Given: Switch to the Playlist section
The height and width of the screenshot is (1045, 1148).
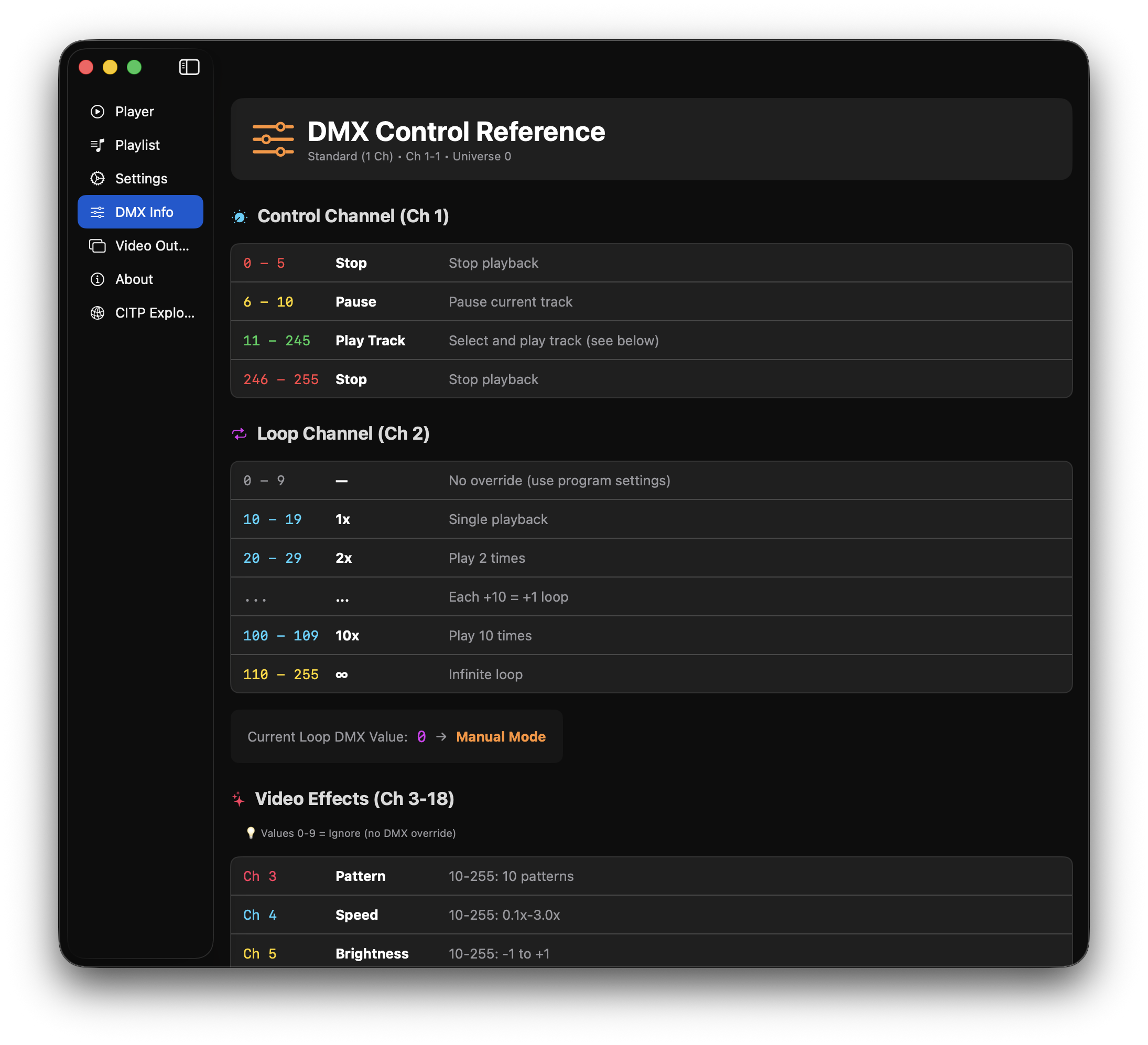Looking at the screenshot, I should click(137, 145).
